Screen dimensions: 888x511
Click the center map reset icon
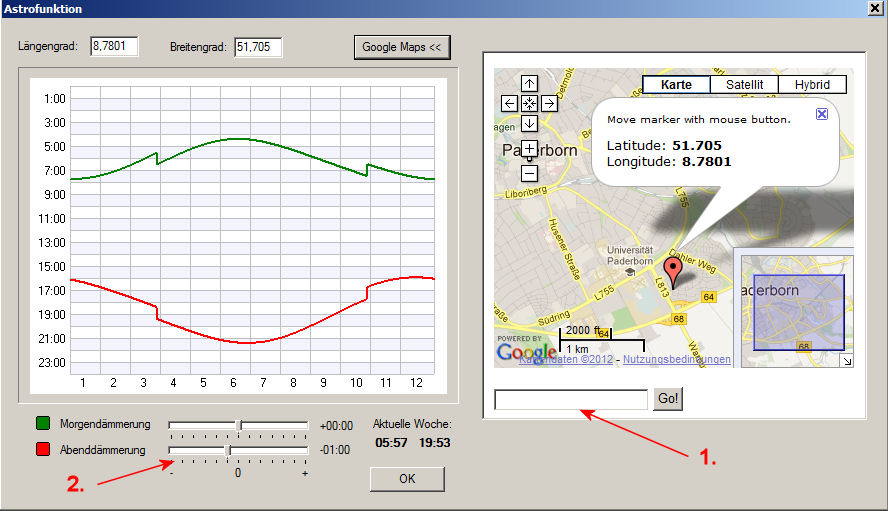[530, 103]
